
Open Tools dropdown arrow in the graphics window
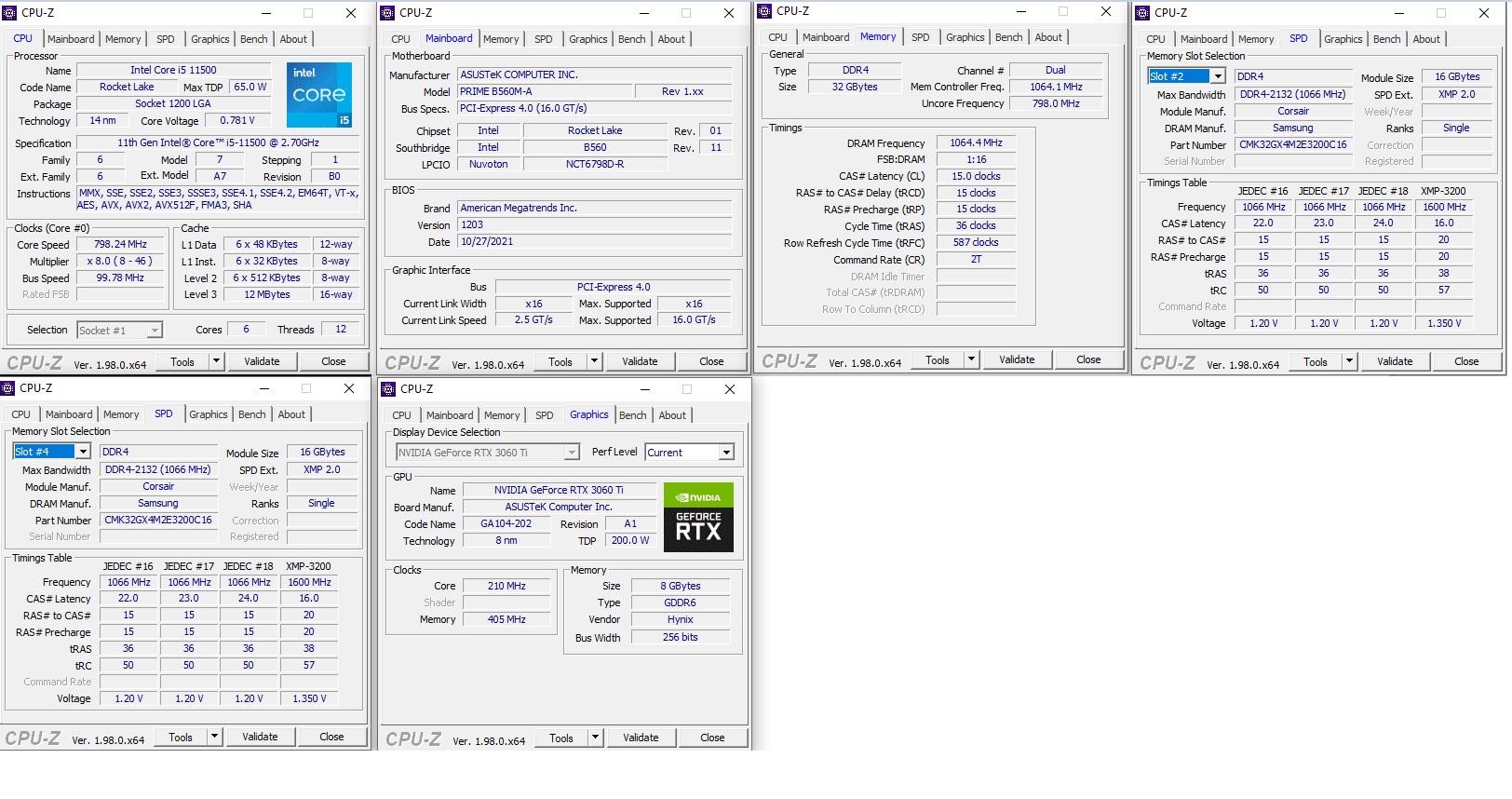click(x=595, y=738)
